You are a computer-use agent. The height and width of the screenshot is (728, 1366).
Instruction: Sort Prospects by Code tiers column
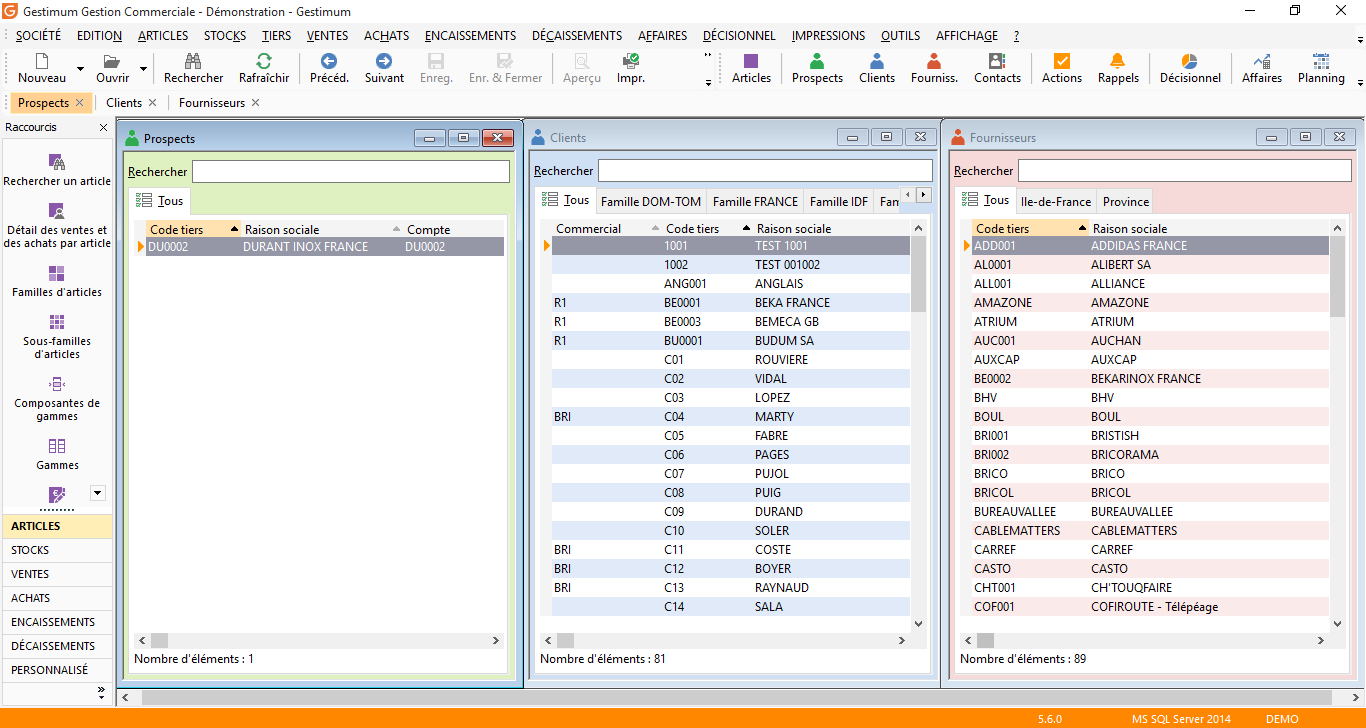tap(193, 229)
